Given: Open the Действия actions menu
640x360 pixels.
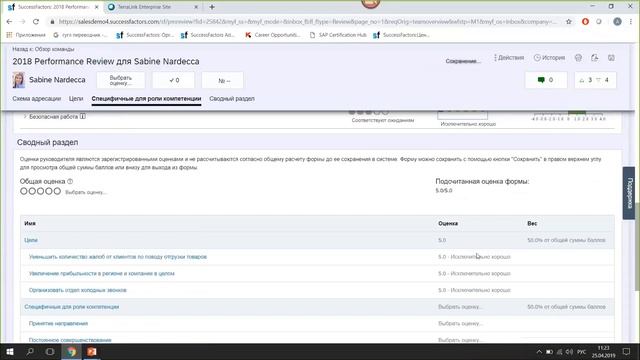Looking at the screenshot, I should point(509,58).
